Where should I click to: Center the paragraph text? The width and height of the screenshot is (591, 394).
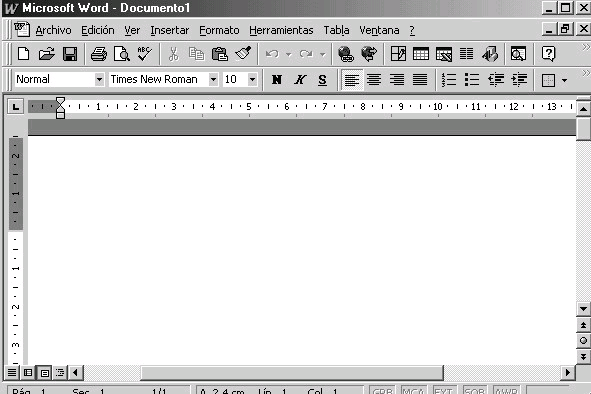click(x=374, y=80)
